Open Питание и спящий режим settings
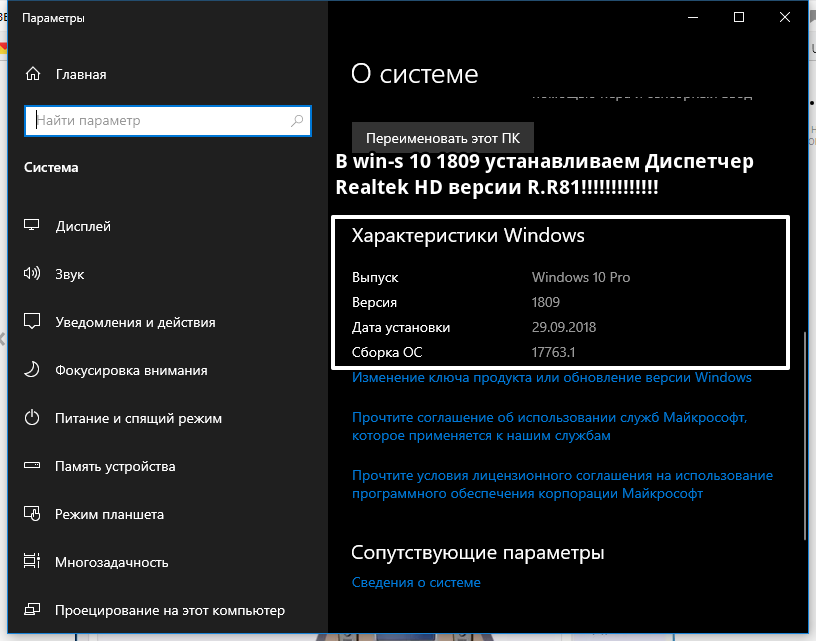 [138, 418]
